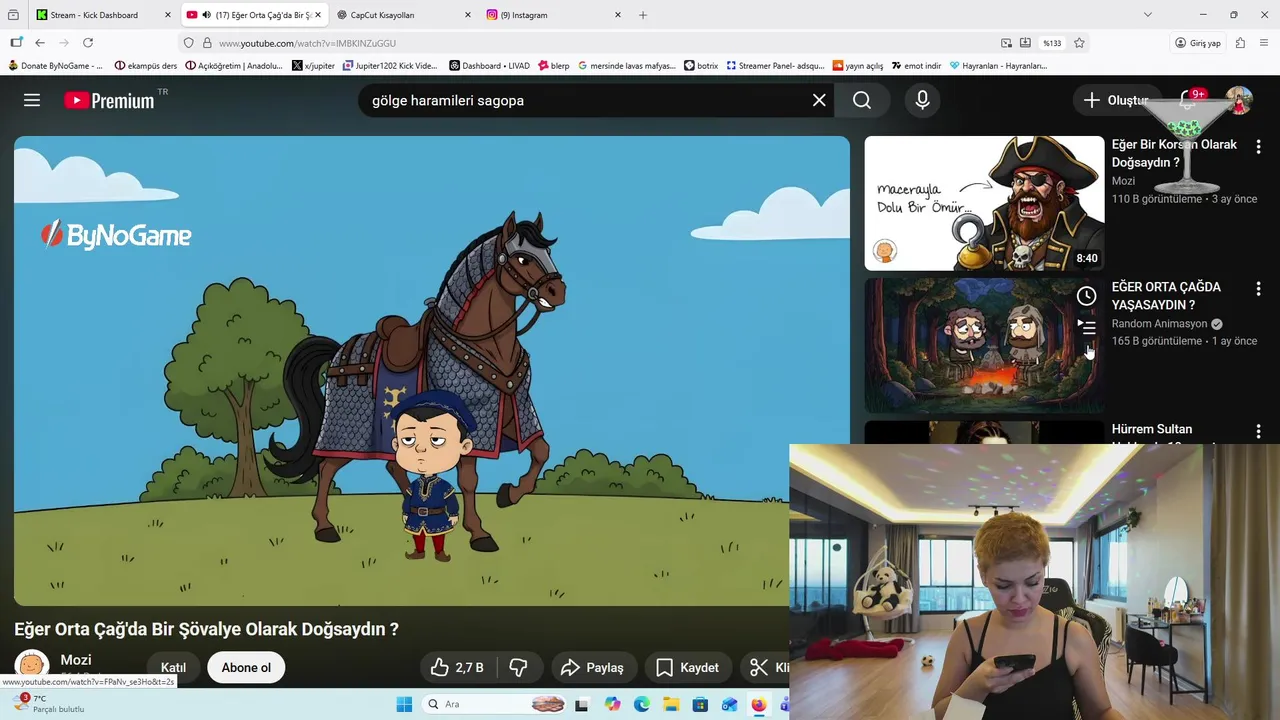Dislike the video with the thumbs-down icon
This screenshot has width=1280, height=720.
pos(519,667)
